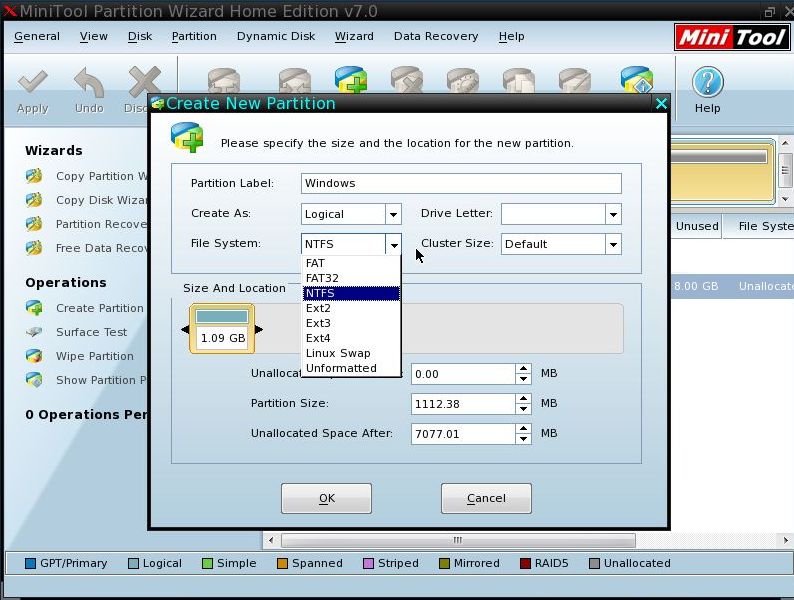The height and width of the screenshot is (600, 794).
Task: Choose Ext3 file system option
Action: (351, 323)
